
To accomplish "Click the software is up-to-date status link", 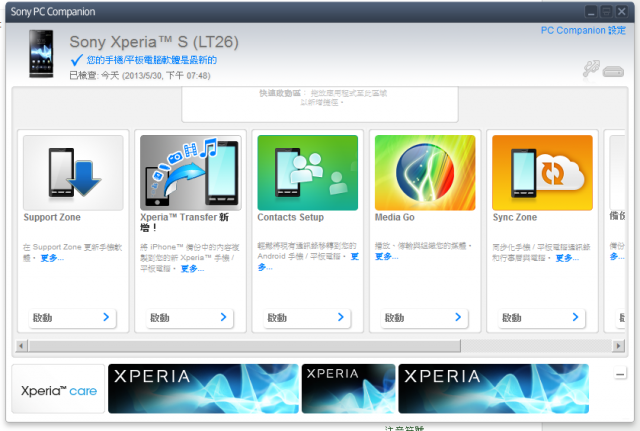I will [x=151, y=60].
